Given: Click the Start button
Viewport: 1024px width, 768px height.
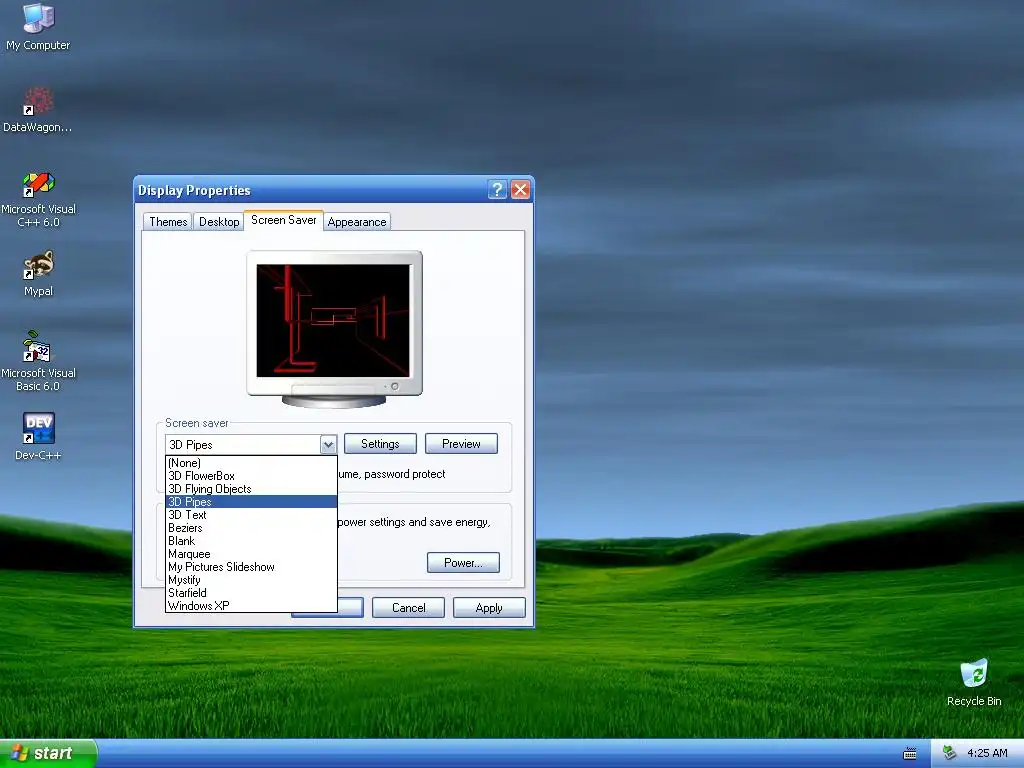Looking at the screenshot, I should tap(48, 753).
